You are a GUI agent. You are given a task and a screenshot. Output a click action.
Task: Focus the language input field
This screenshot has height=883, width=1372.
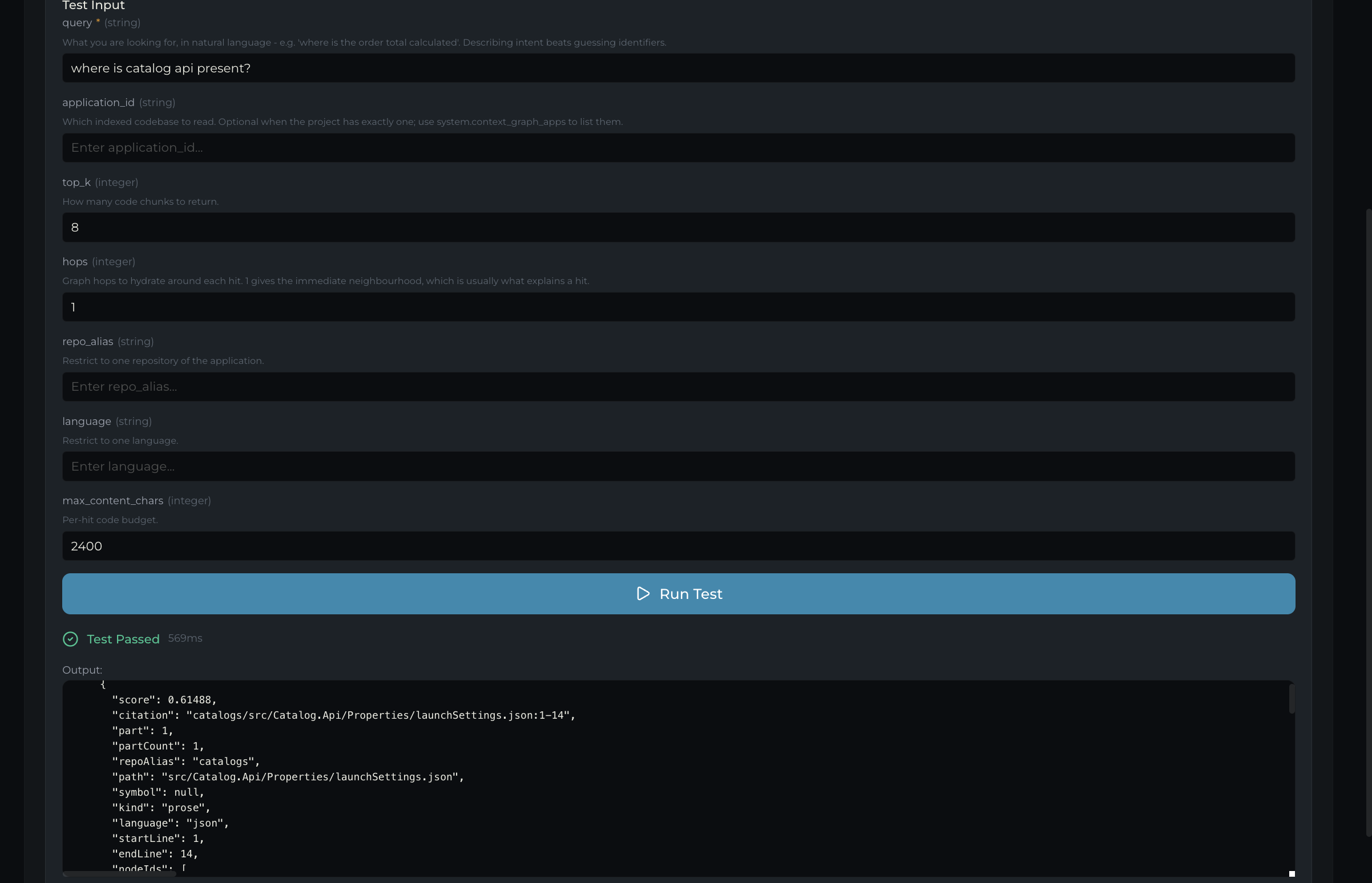[x=679, y=466]
